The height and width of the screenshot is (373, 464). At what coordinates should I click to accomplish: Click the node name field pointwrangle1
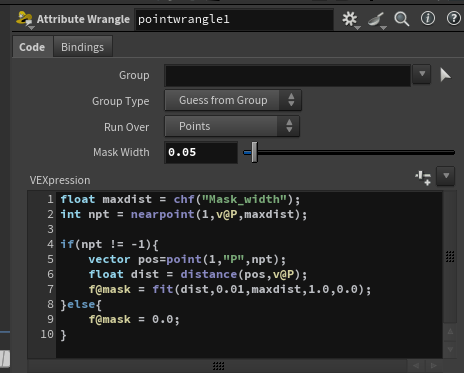pyautogui.click(x=234, y=19)
